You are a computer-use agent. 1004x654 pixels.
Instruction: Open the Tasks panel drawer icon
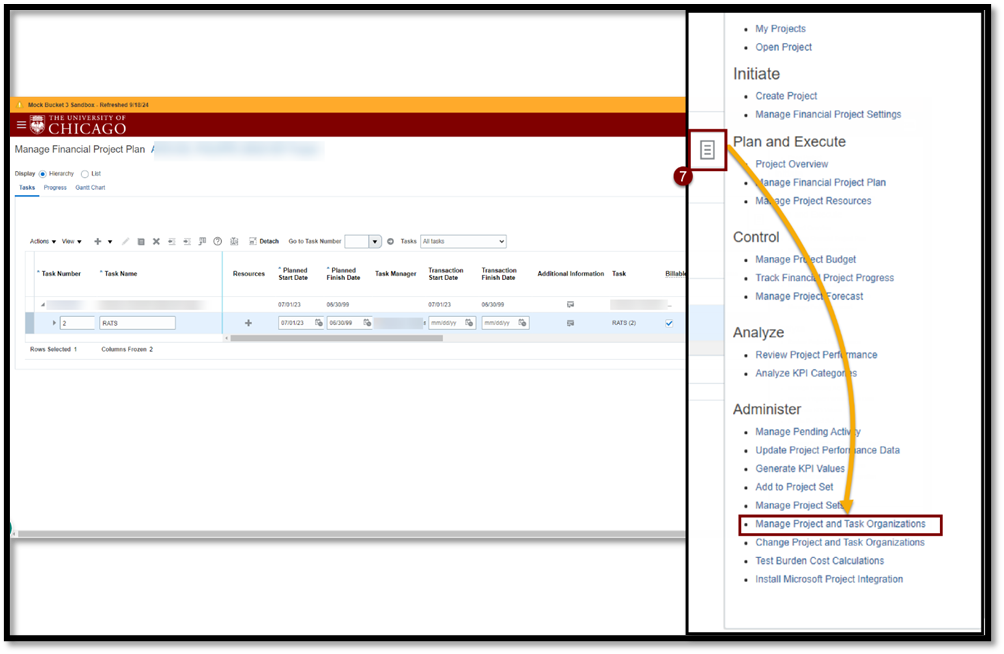click(707, 150)
